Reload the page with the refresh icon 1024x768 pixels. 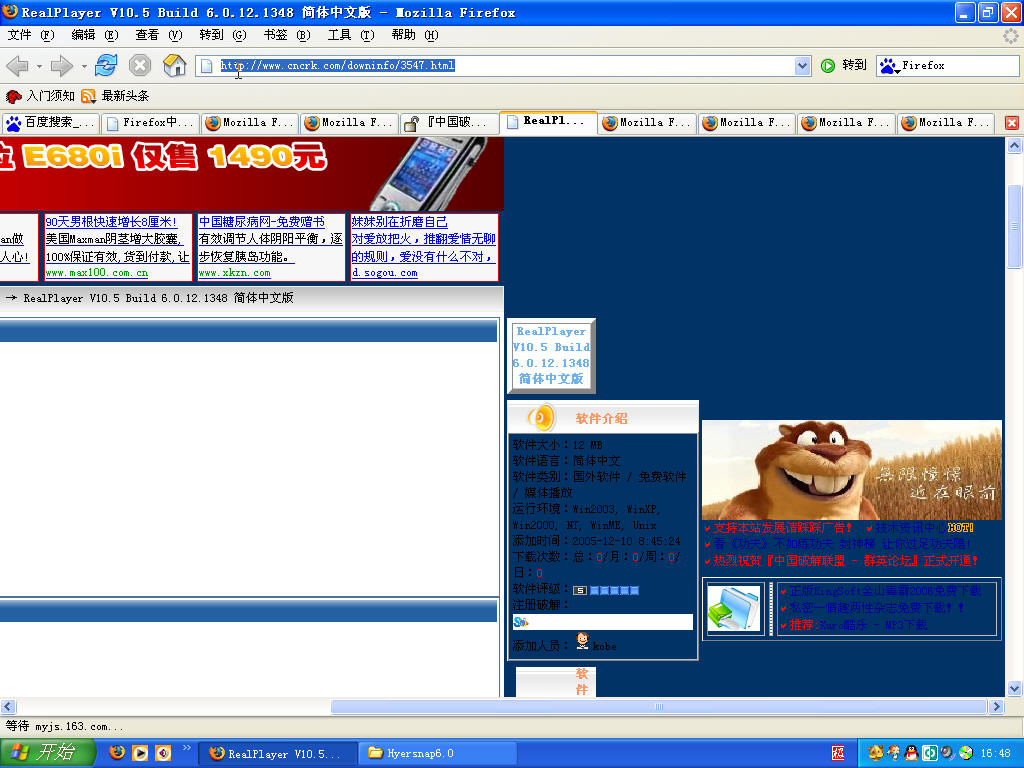(106, 65)
